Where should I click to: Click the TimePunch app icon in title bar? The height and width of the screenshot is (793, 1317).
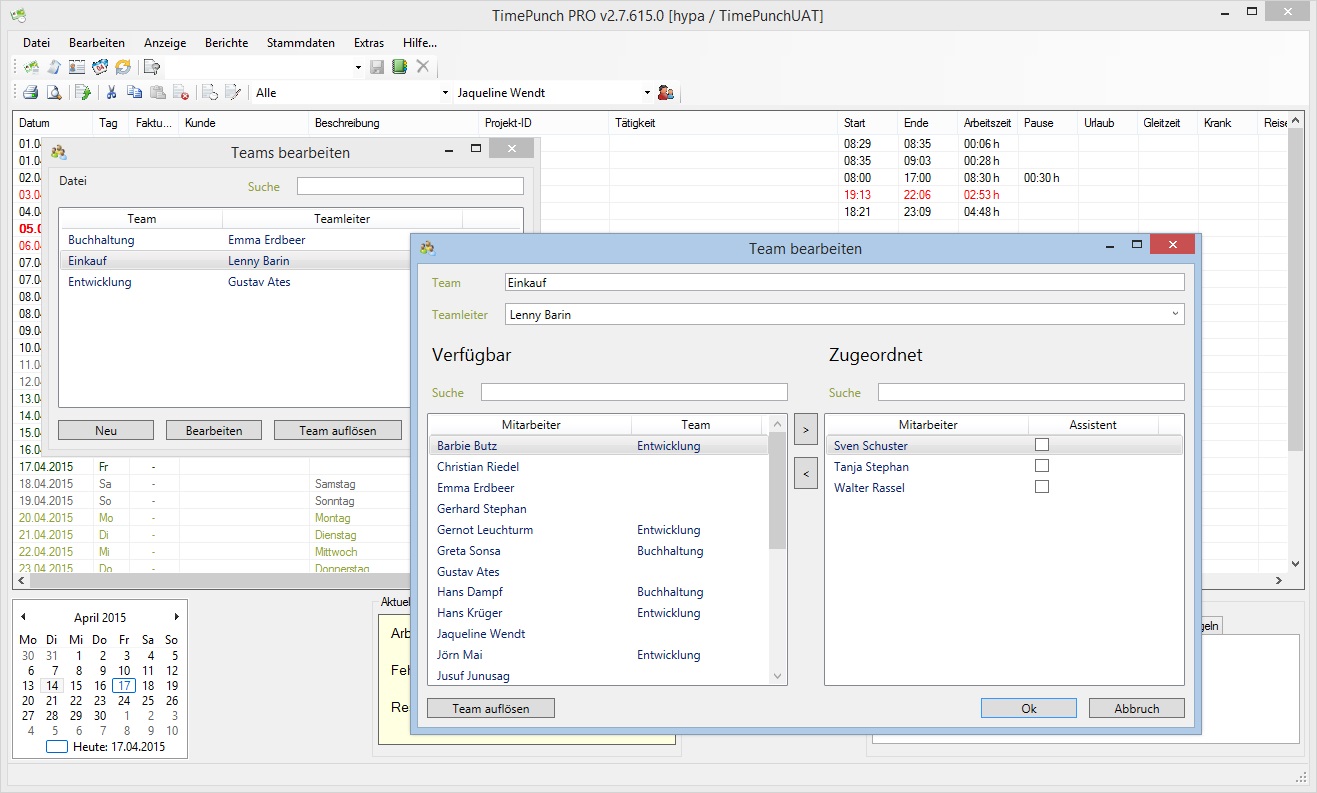tap(18, 16)
